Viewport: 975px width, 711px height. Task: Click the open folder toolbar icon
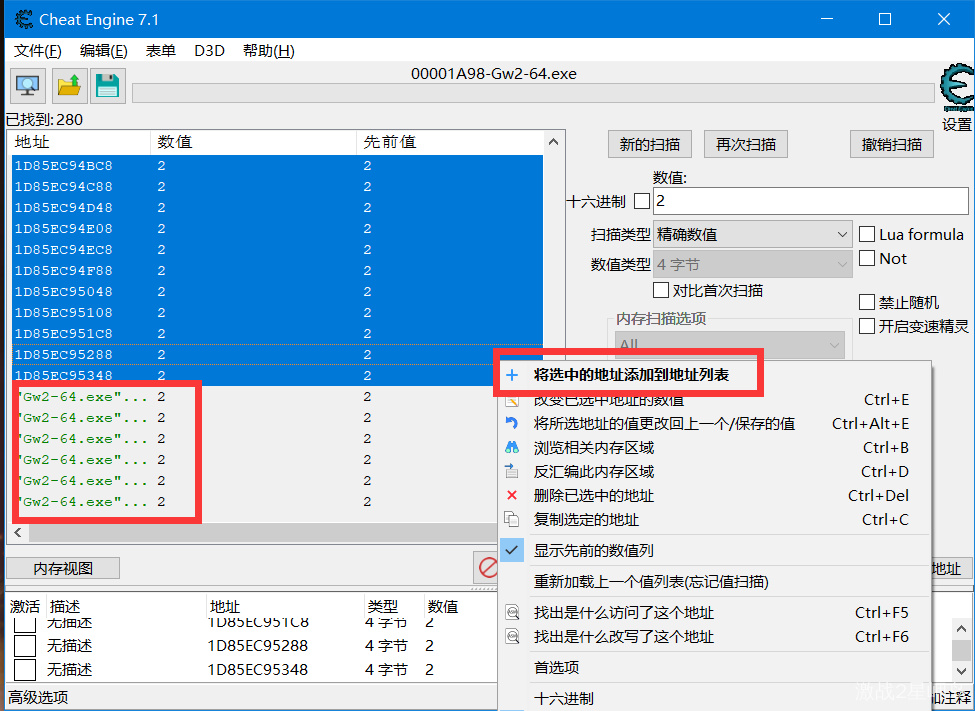tap(68, 86)
